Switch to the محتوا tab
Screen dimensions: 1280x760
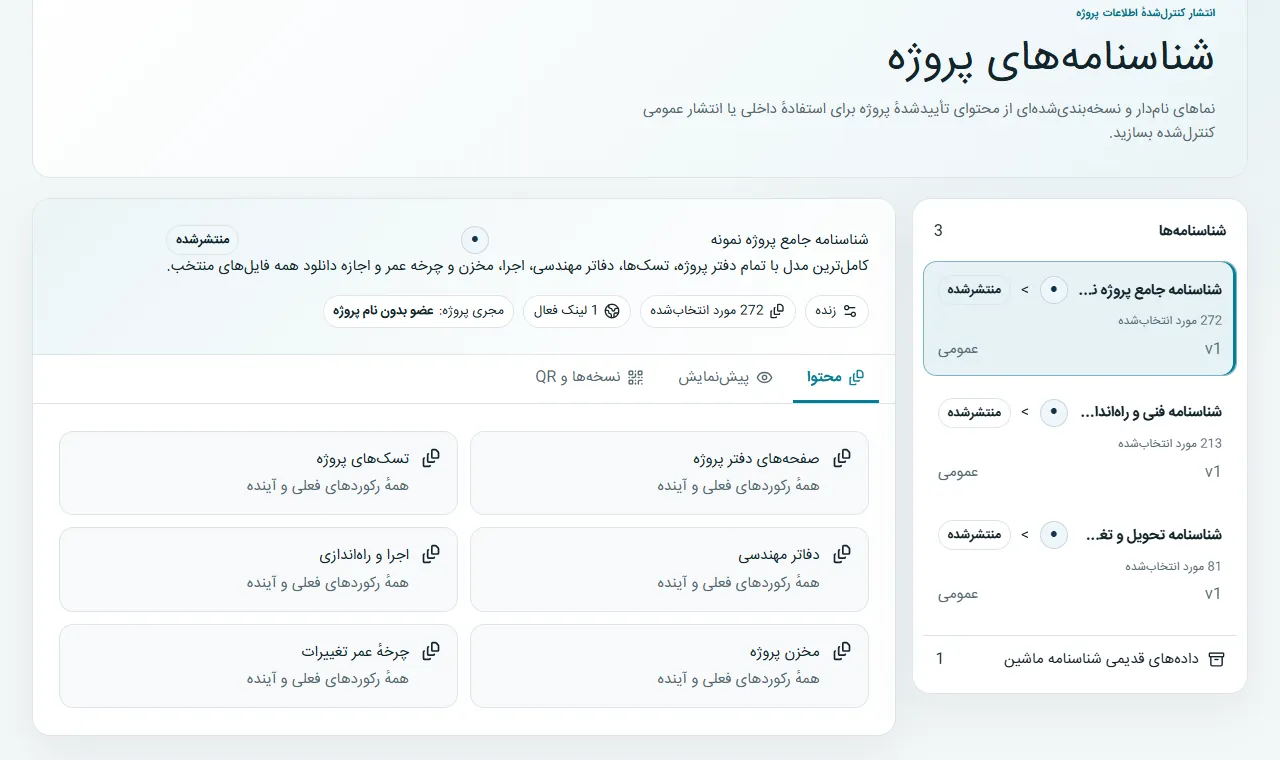pyautogui.click(x=836, y=377)
